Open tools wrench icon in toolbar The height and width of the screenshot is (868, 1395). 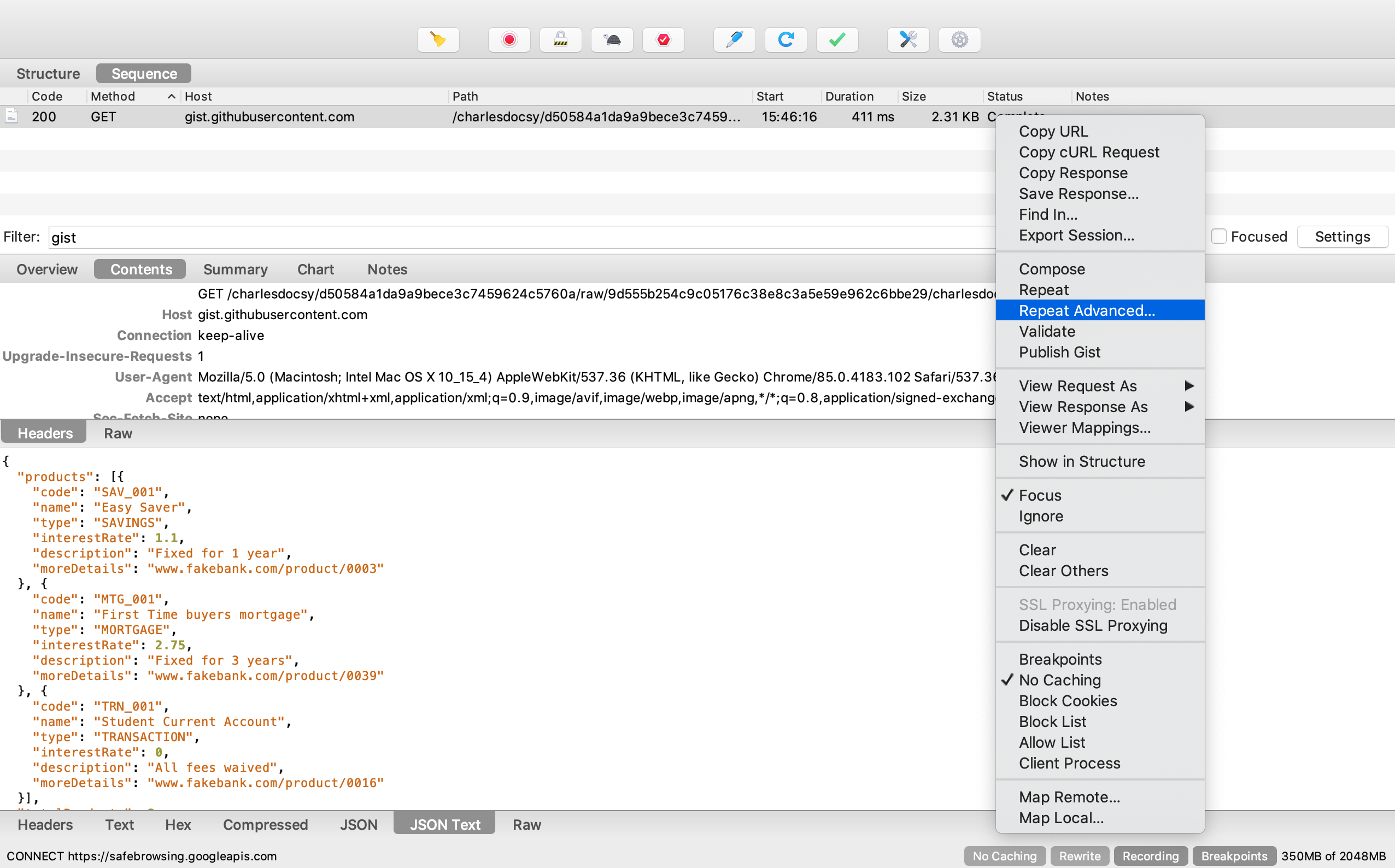point(907,39)
